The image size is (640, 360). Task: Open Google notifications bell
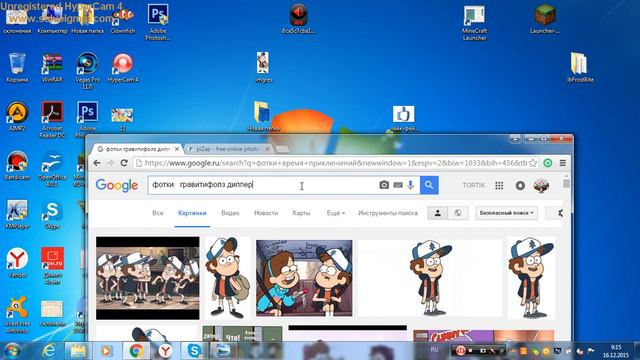tap(520, 185)
